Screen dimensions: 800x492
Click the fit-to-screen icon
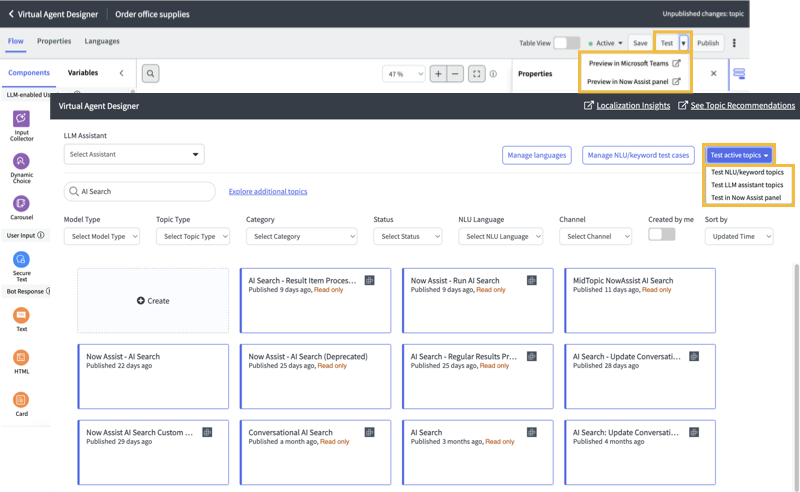477,74
